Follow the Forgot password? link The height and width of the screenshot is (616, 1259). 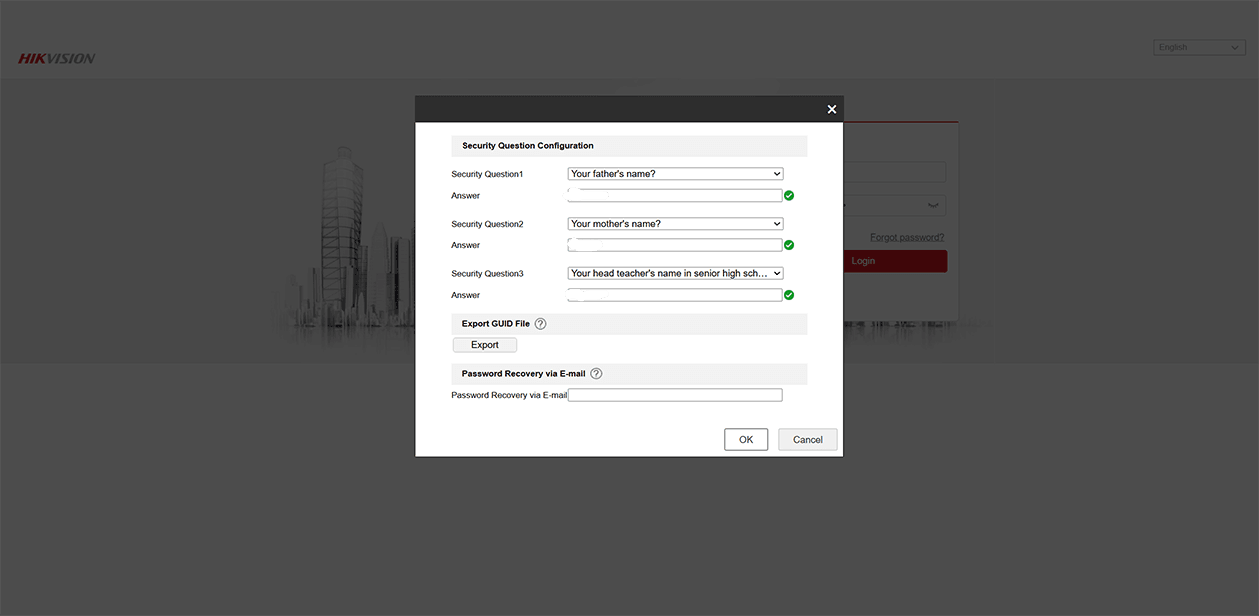click(x=906, y=238)
